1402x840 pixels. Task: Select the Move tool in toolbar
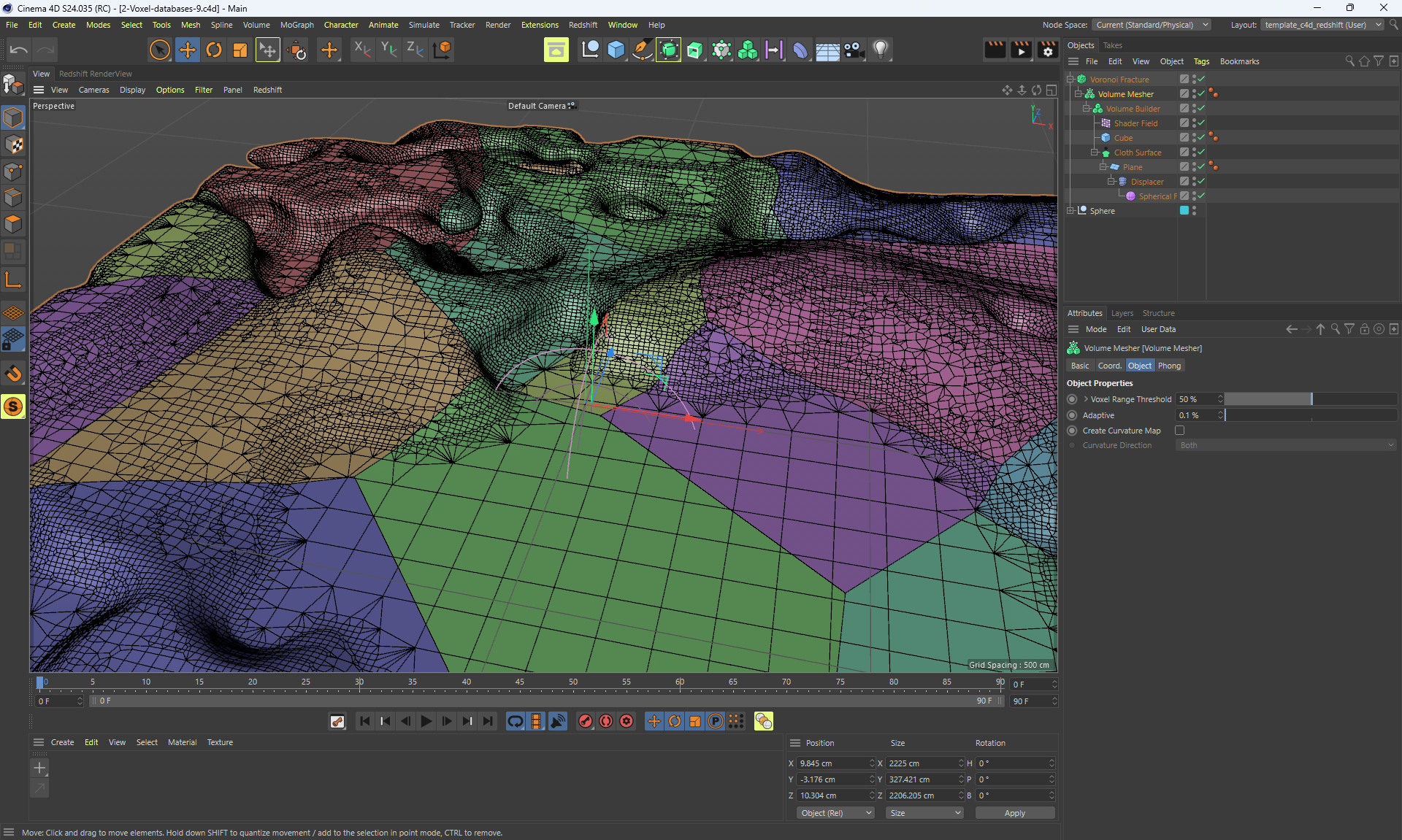point(187,50)
